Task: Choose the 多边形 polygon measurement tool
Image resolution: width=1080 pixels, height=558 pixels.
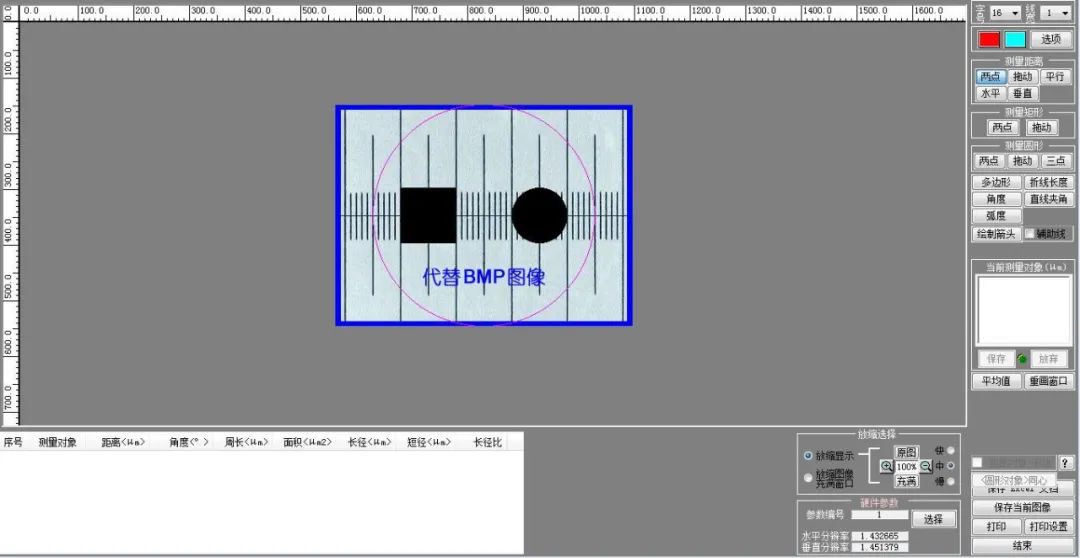Action: [996, 183]
